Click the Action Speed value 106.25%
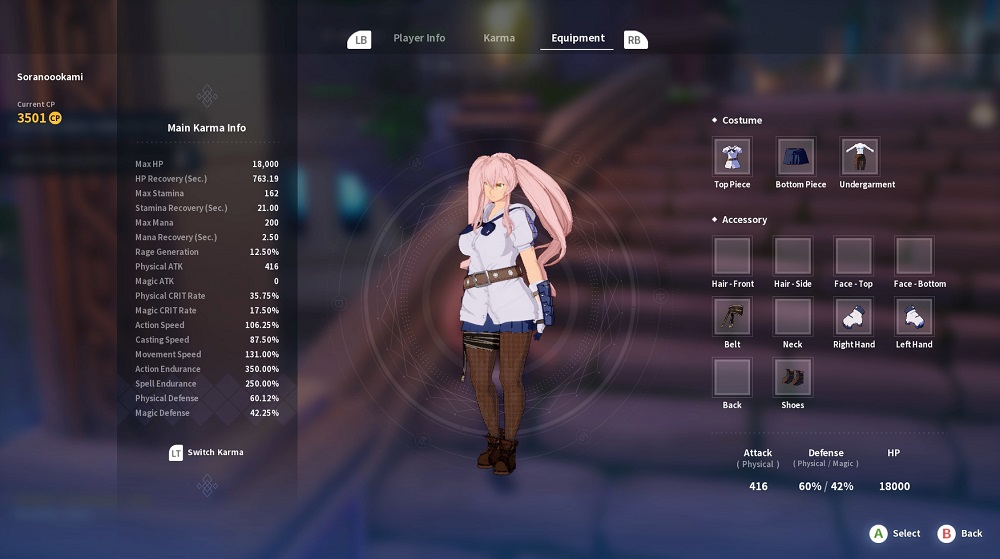Viewport: 1000px width, 559px height. pos(262,325)
